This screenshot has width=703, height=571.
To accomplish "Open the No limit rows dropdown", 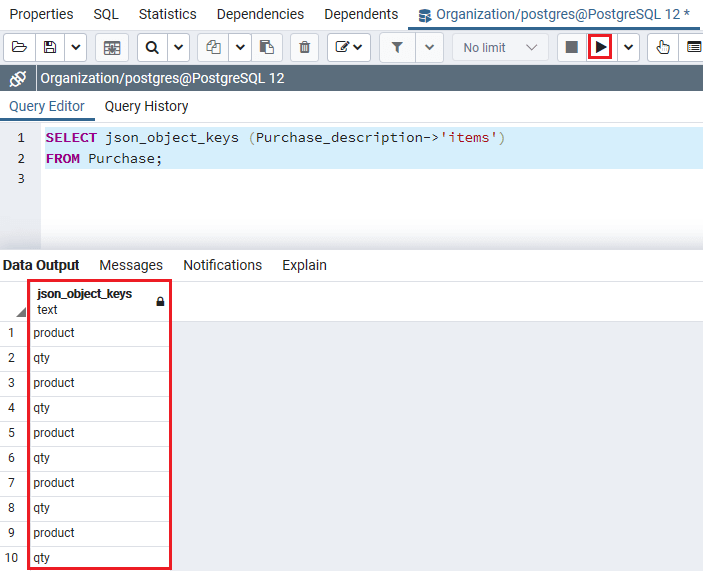I will click(x=499, y=47).
